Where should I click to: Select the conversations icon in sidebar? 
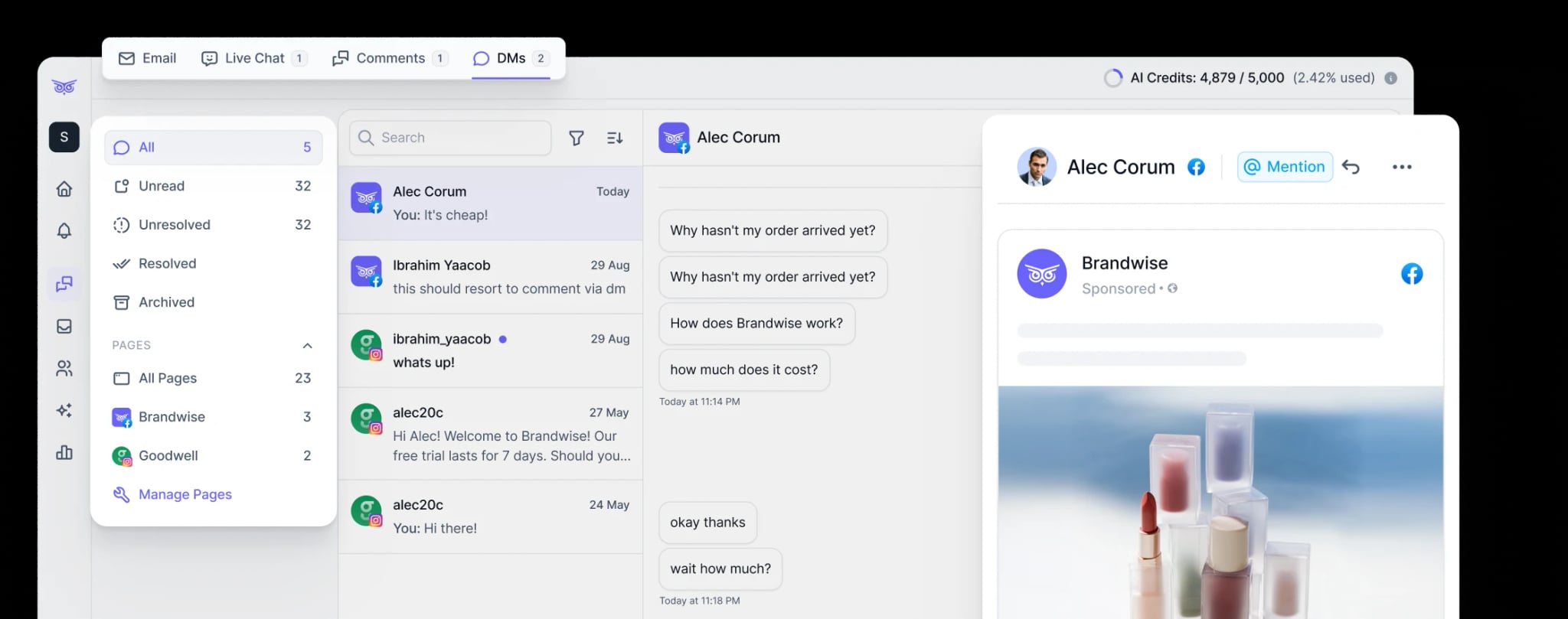point(64,284)
